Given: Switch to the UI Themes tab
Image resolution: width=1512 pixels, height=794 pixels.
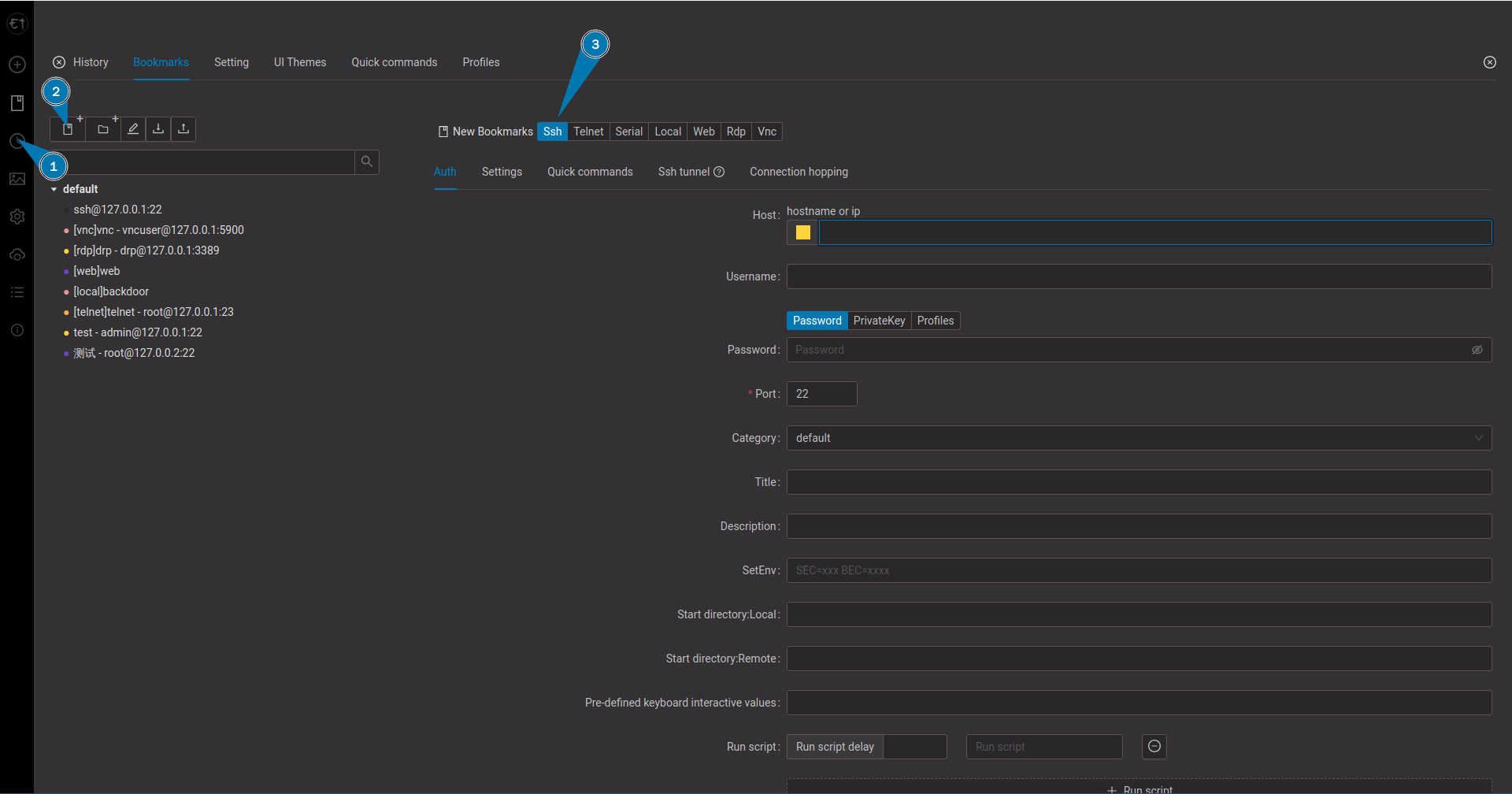Looking at the screenshot, I should point(300,62).
